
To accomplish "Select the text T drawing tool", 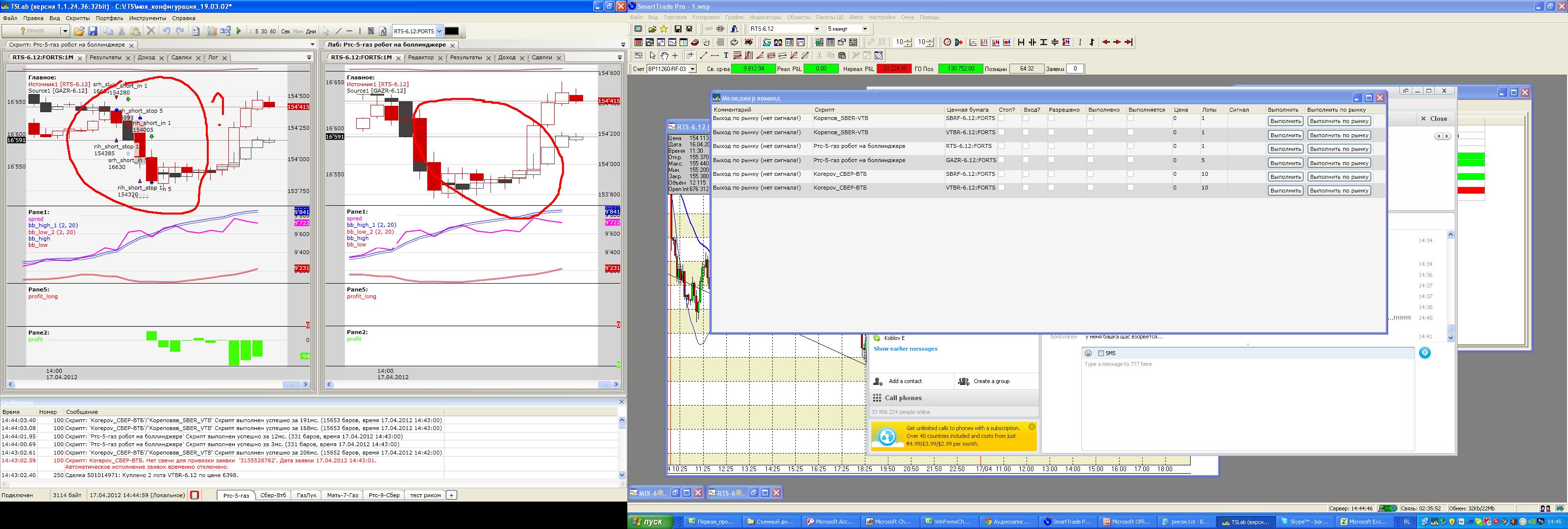I will pyautogui.click(x=726, y=55).
